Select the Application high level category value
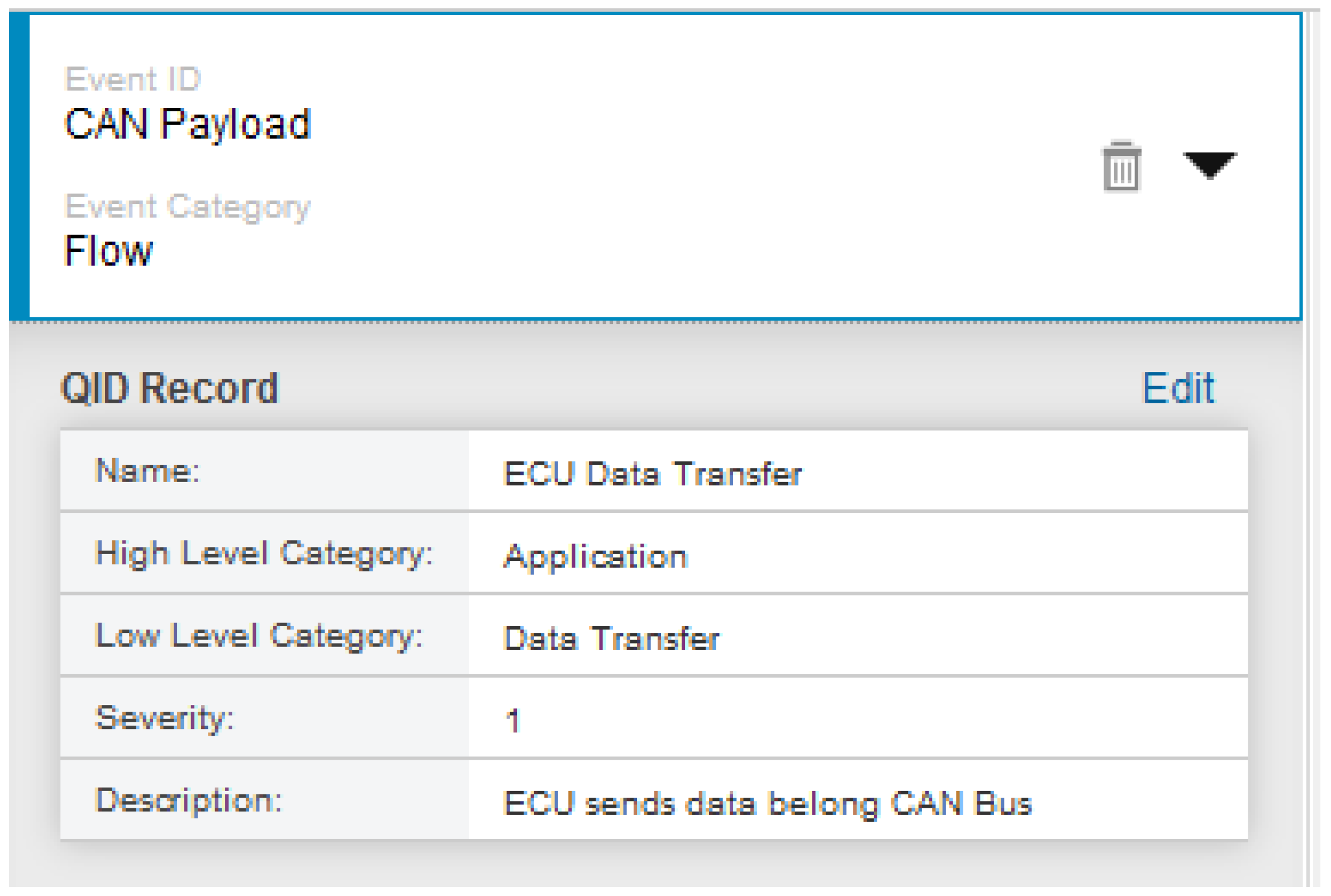The image size is (1331, 896). coord(596,556)
